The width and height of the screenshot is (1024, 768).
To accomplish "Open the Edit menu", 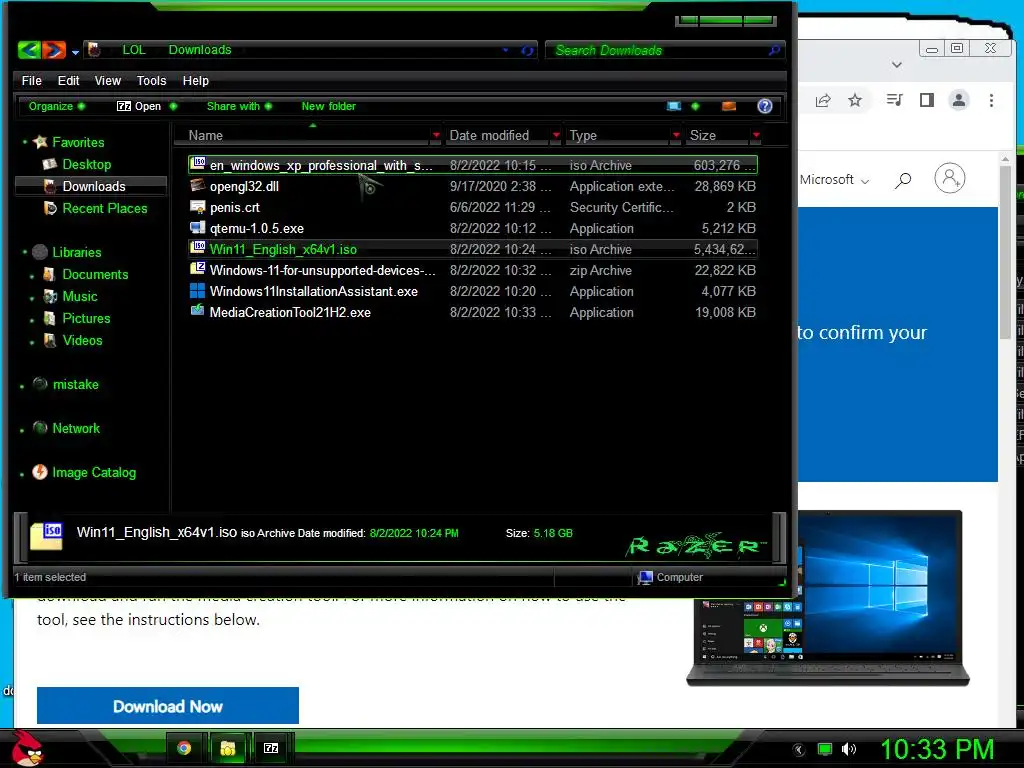I will point(68,80).
